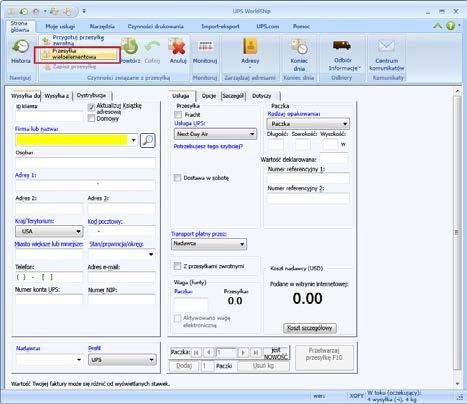
Task: Click the Usuń kg button
Action: (263, 366)
